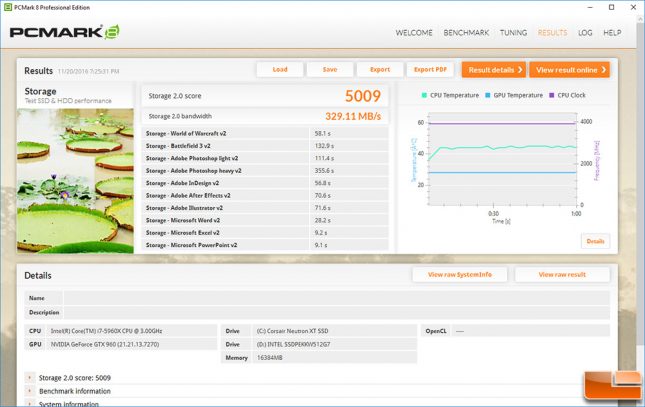
Task: Click the NVIDIA GeForce GTX 960 value
Action: pyautogui.click(x=105, y=344)
